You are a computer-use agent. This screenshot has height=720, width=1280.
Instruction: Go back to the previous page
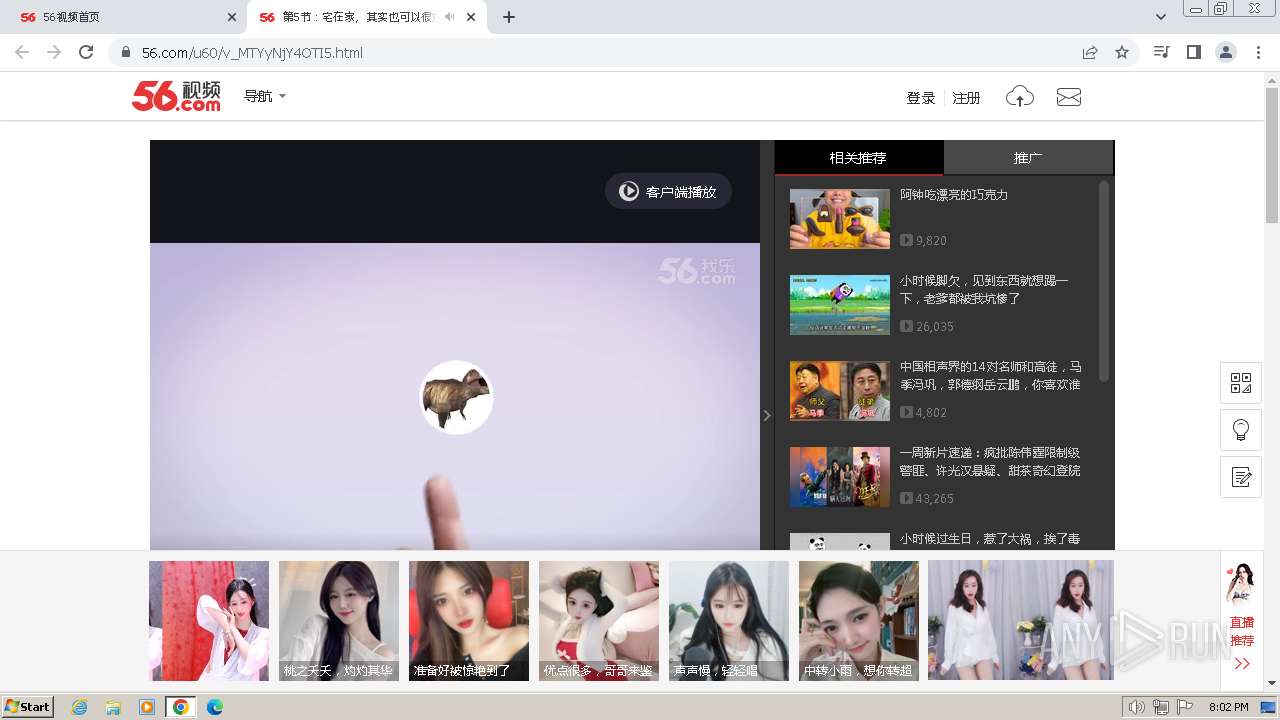[x=22, y=52]
